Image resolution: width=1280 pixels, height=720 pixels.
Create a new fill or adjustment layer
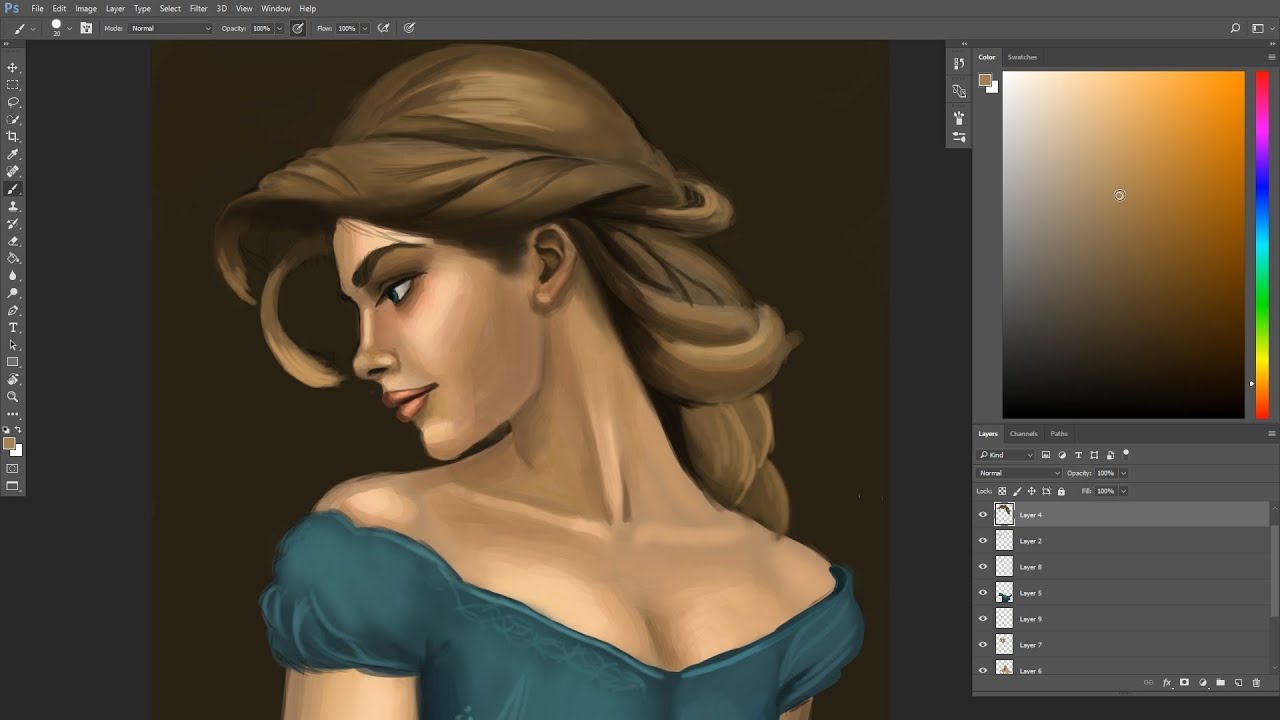point(1203,683)
